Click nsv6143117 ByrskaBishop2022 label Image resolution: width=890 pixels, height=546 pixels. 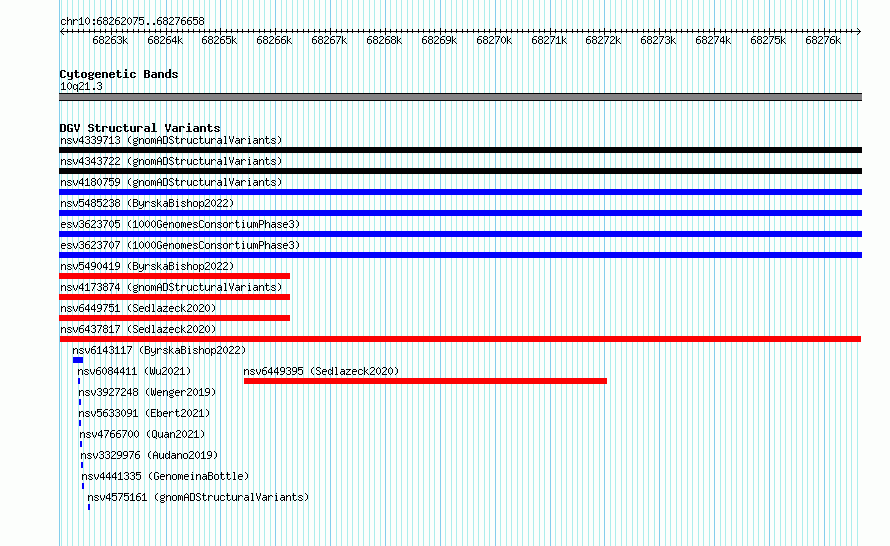[x=159, y=350]
